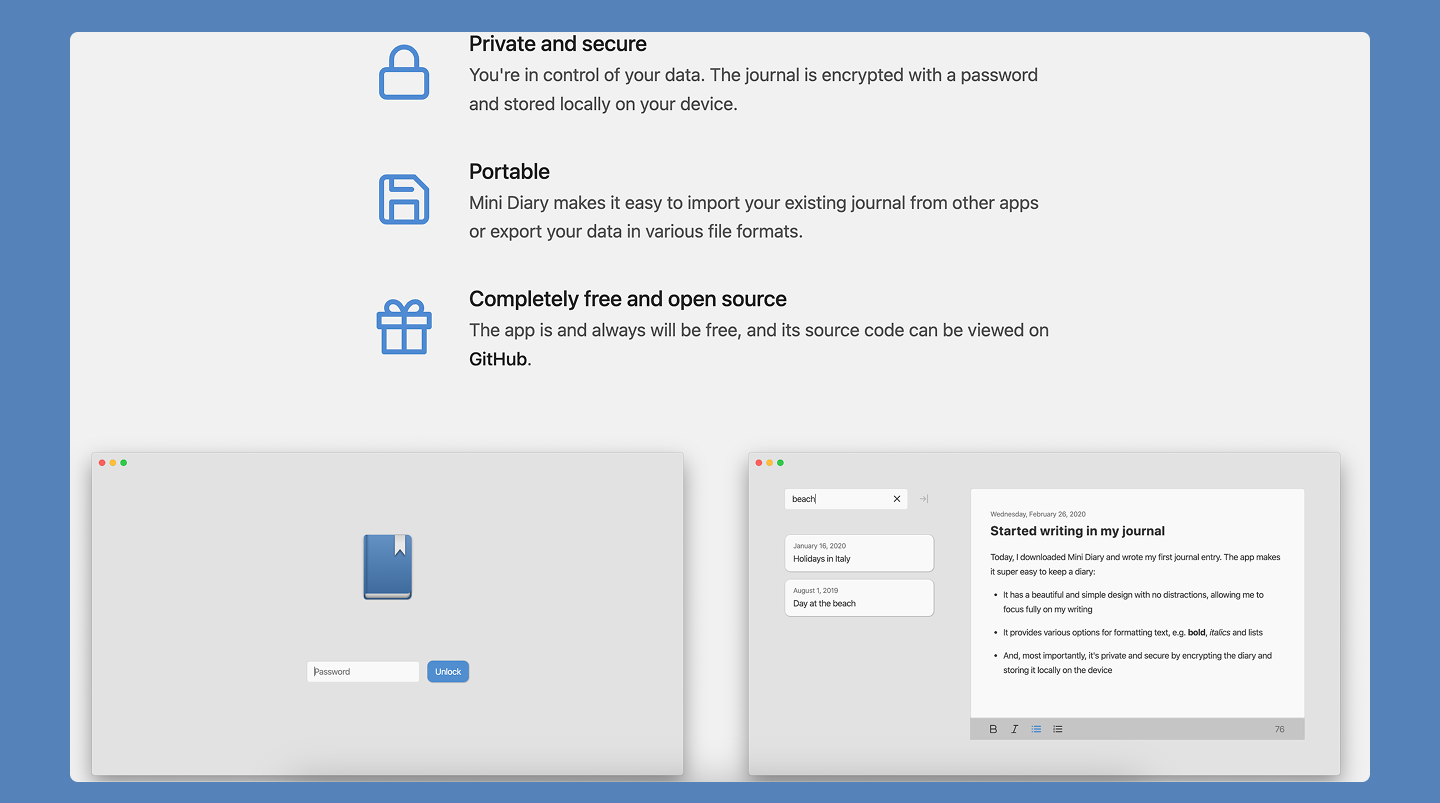Toggle the blue bulleted list icon
This screenshot has height=803, width=1440.
click(1036, 729)
